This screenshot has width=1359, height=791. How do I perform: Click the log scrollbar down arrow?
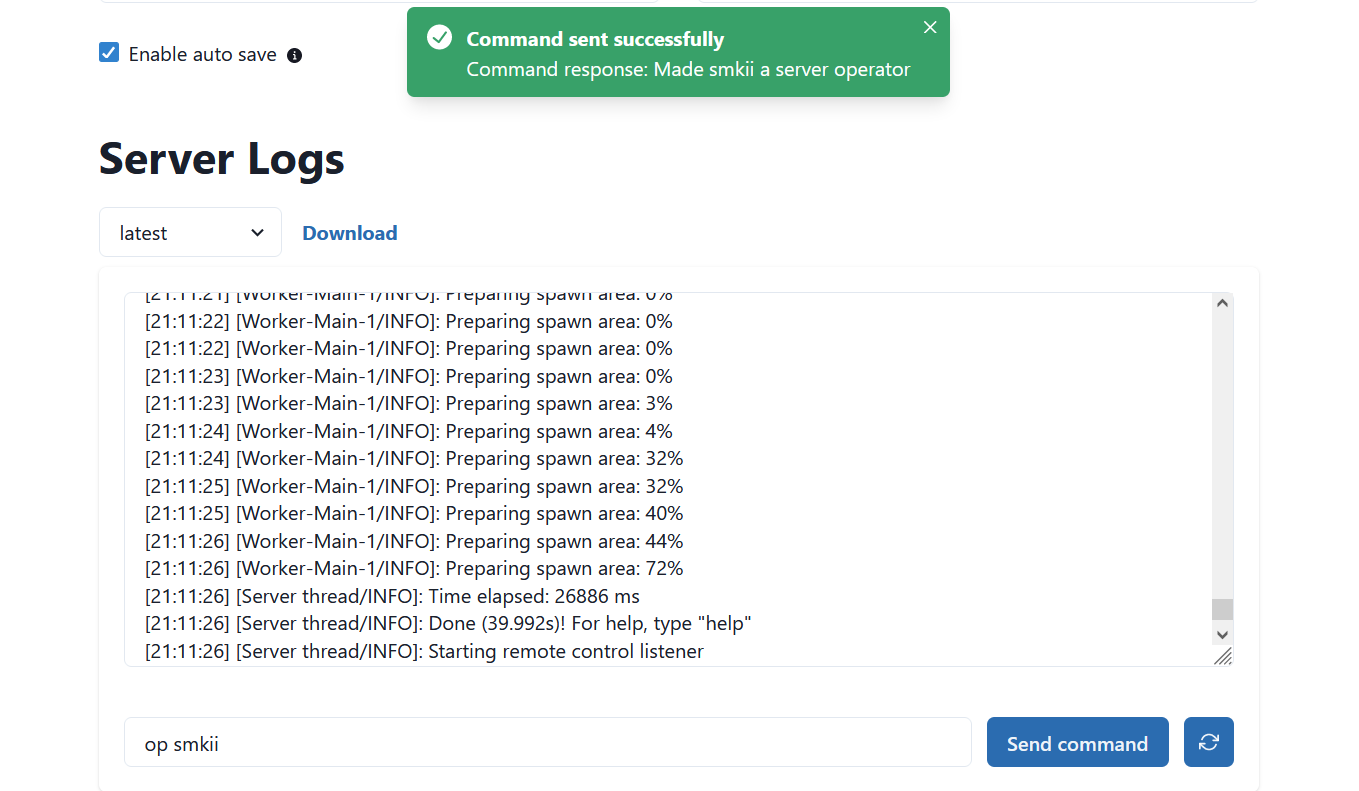[x=1222, y=634]
